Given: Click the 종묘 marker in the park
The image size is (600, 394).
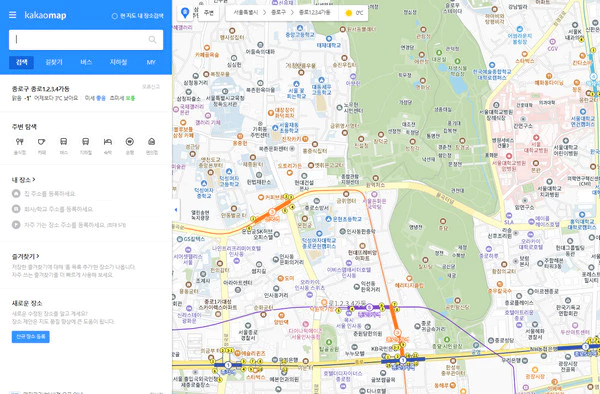Looking at the screenshot, I should pos(443,221).
